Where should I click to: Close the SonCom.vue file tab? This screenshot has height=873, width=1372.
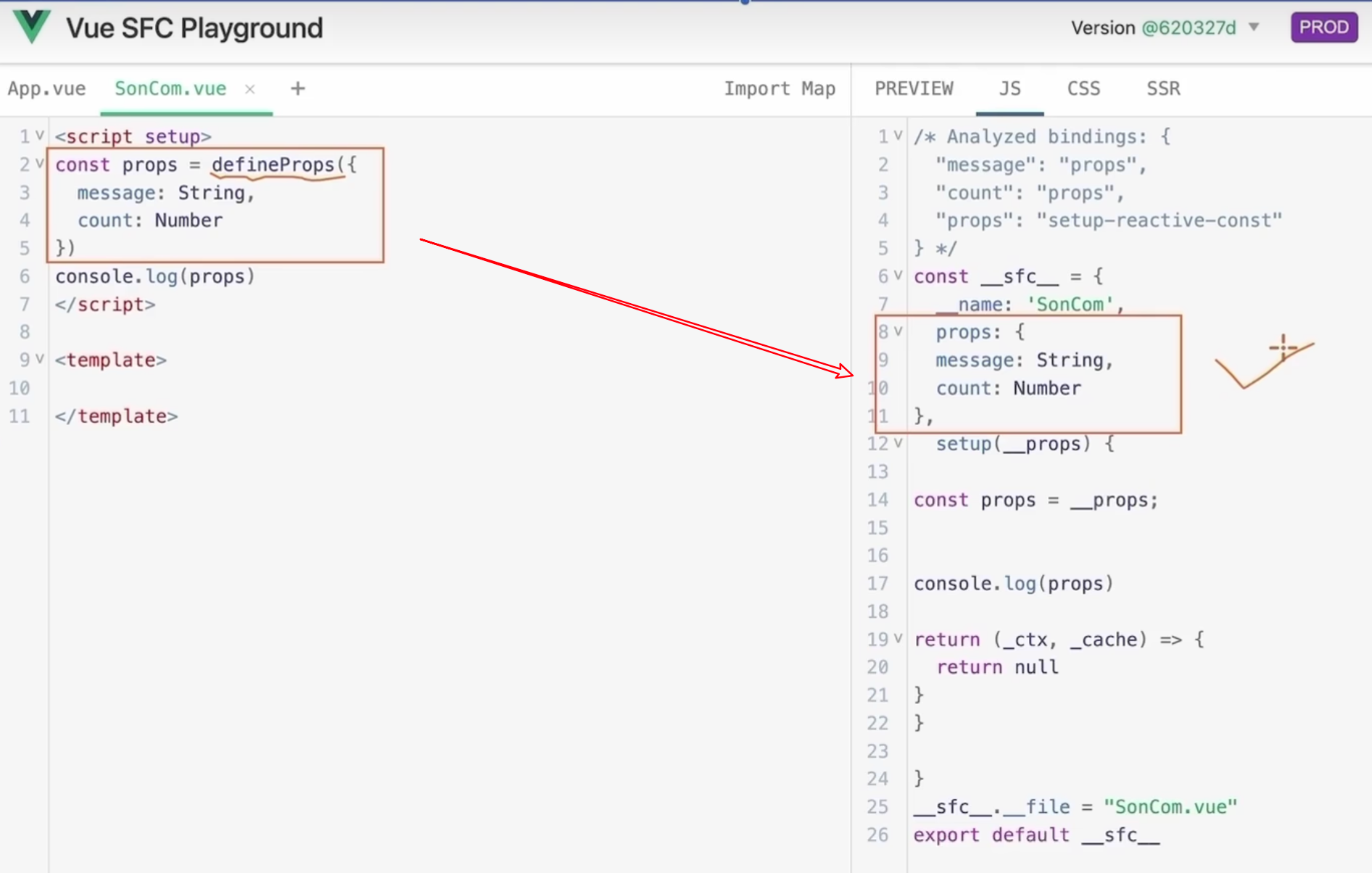coord(250,88)
